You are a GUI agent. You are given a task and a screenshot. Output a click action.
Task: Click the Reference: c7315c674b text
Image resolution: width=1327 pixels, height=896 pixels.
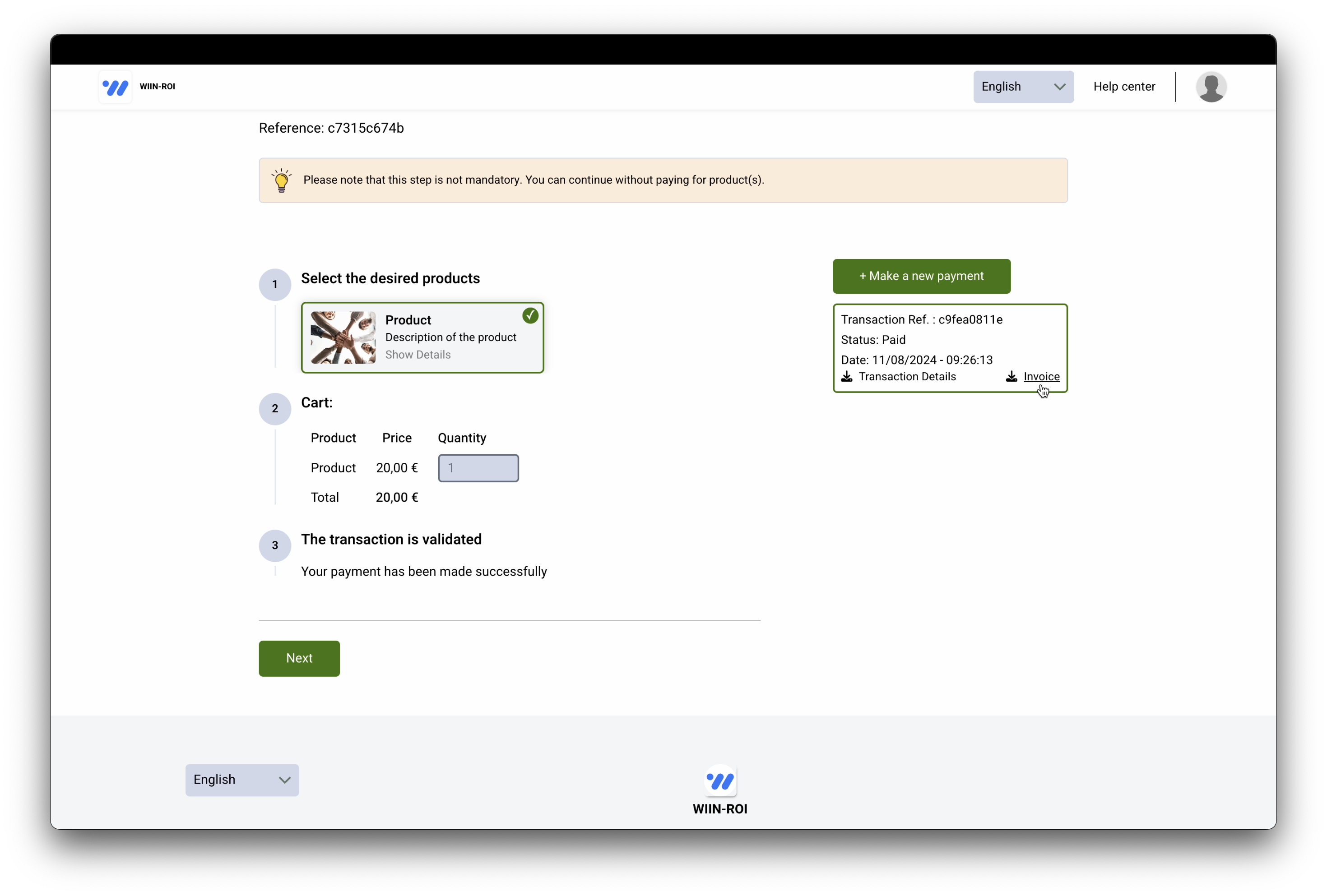pos(331,129)
